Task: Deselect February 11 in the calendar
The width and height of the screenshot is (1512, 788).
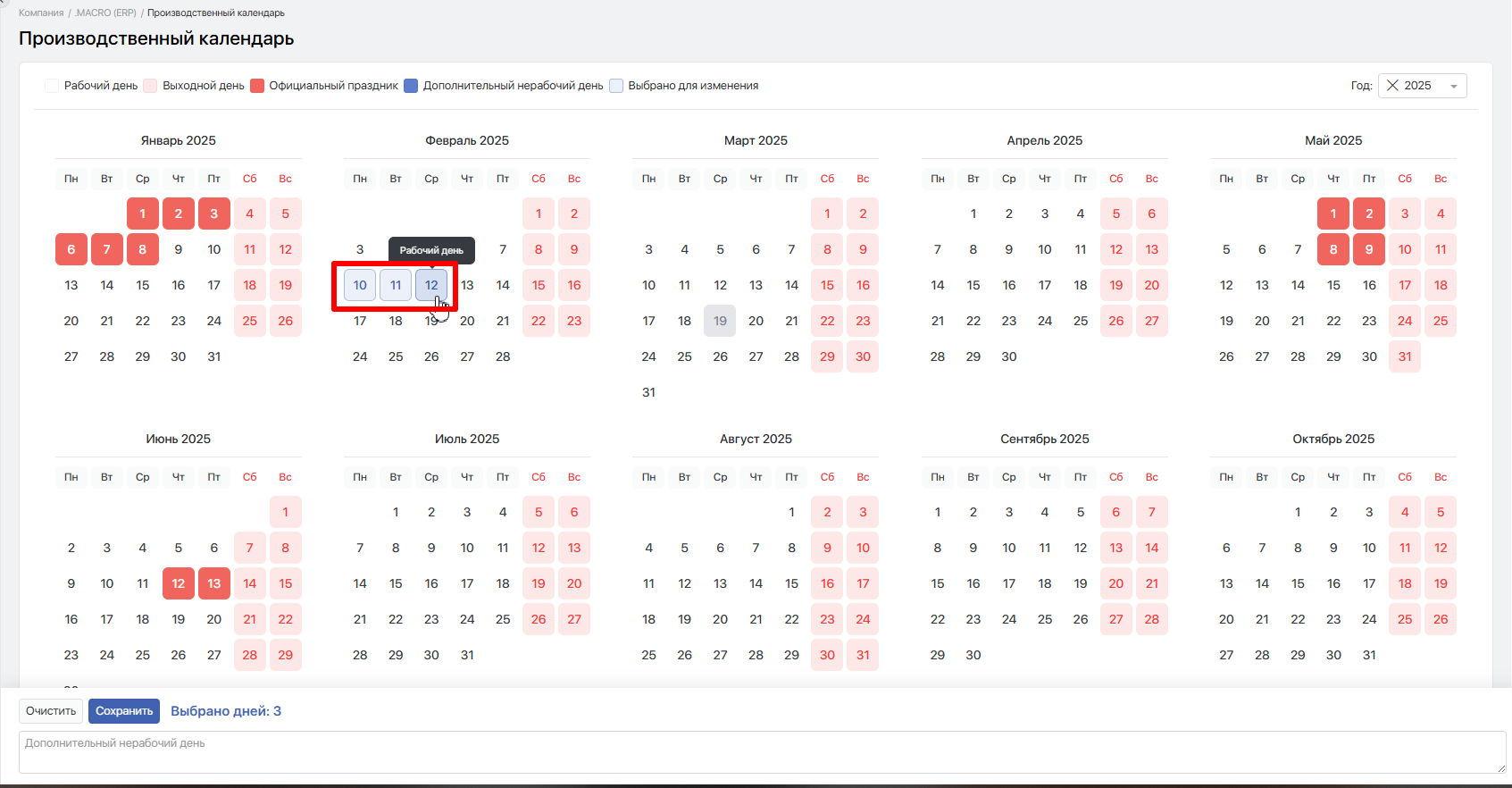Action: [x=396, y=286]
